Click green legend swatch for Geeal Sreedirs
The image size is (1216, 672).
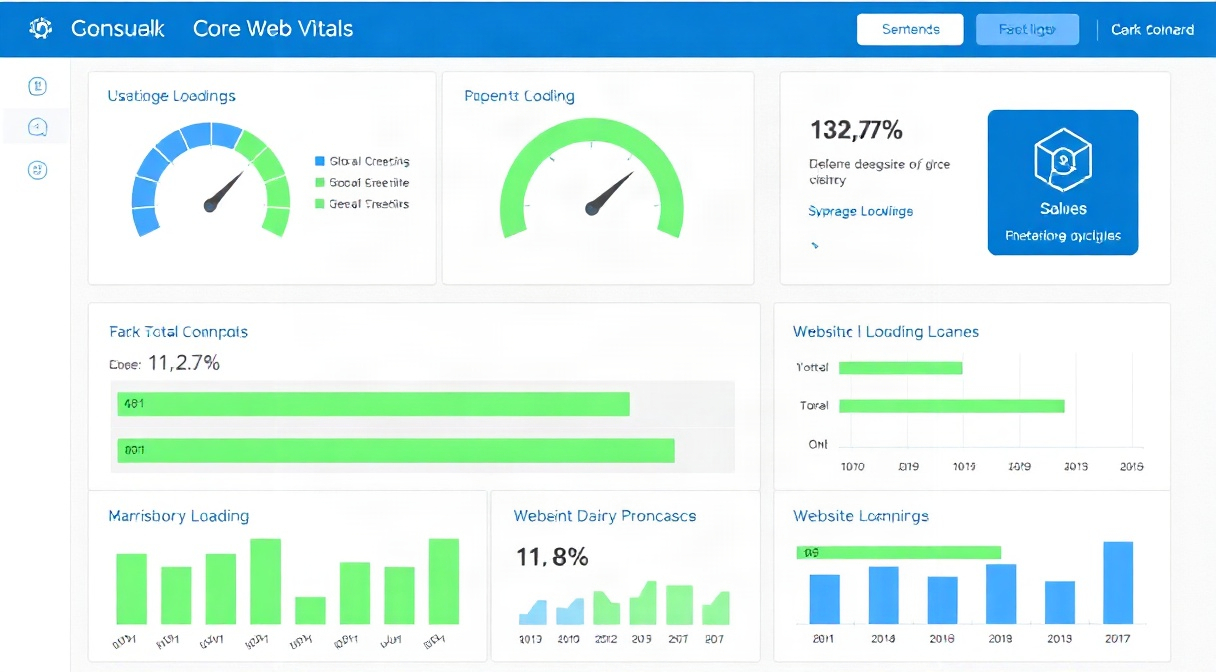pyautogui.click(x=320, y=203)
